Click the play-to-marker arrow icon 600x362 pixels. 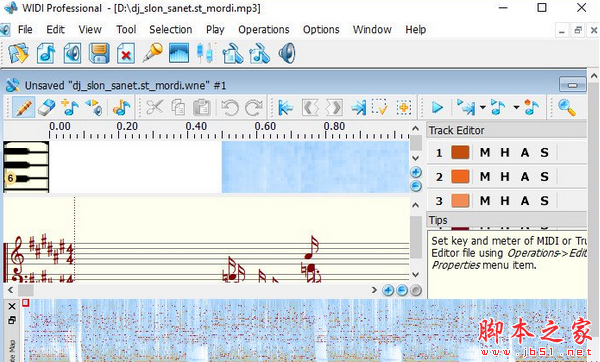click(x=466, y=108)
